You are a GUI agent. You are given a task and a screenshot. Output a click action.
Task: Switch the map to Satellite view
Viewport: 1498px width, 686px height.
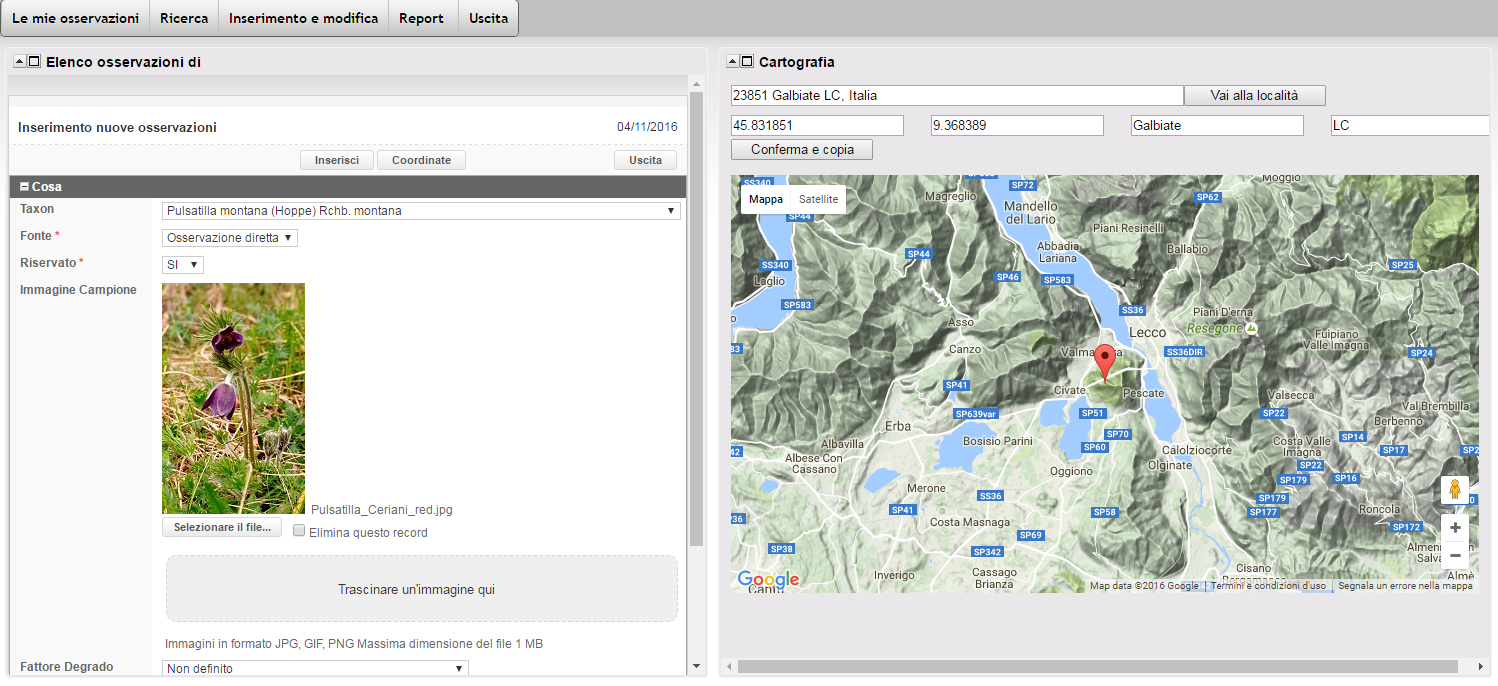click(818, 199)
